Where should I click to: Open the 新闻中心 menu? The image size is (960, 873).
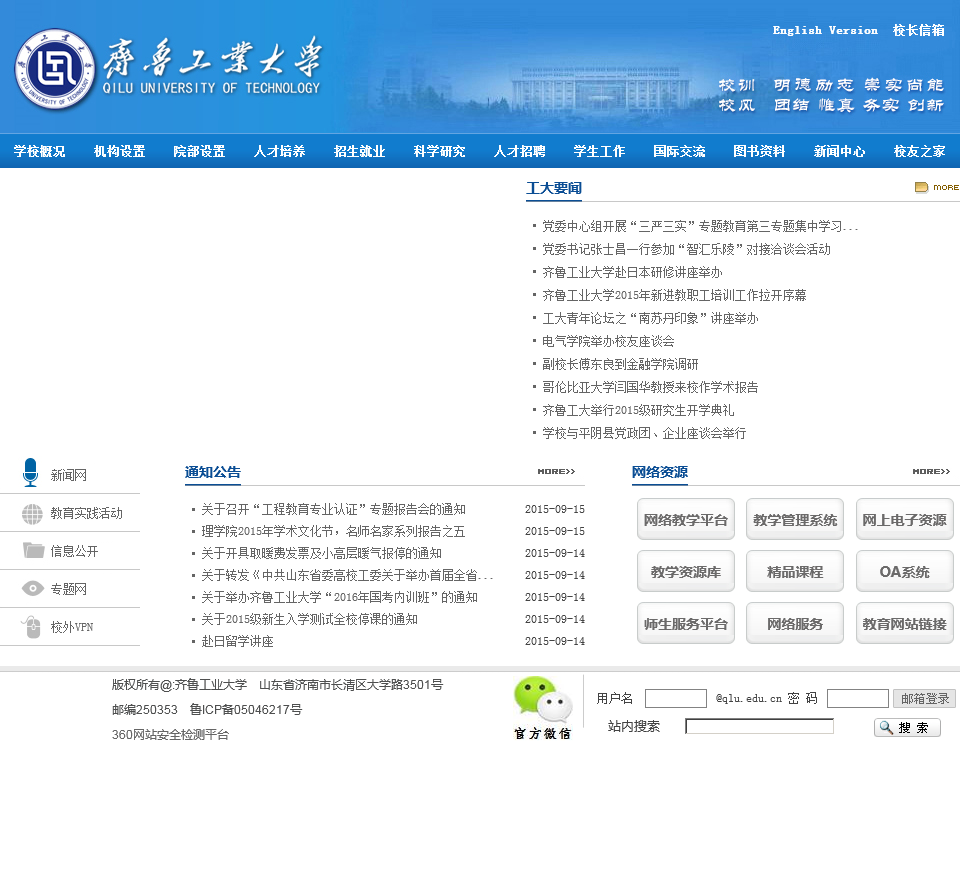click(x=839, y=151)
